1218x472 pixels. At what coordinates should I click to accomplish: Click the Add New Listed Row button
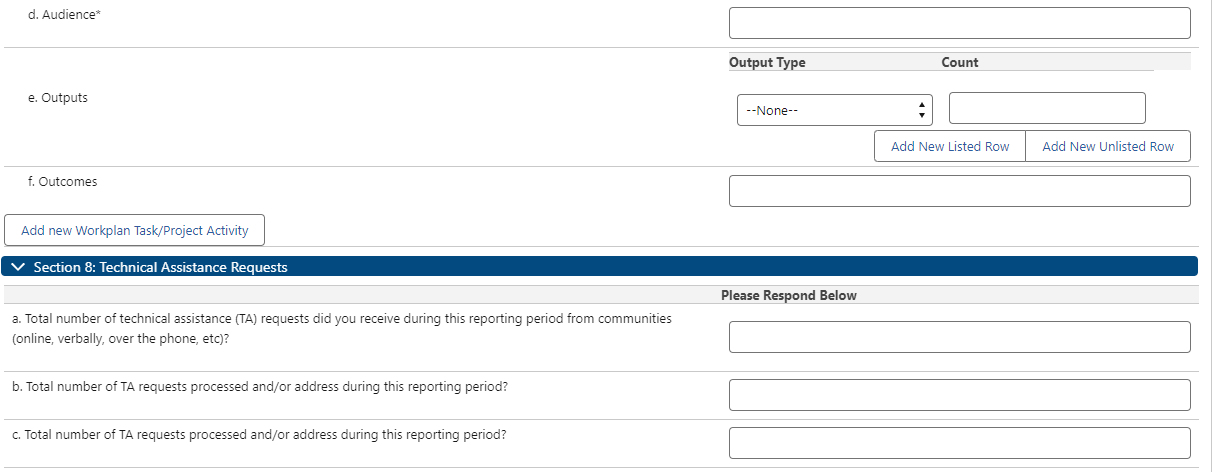950,146
